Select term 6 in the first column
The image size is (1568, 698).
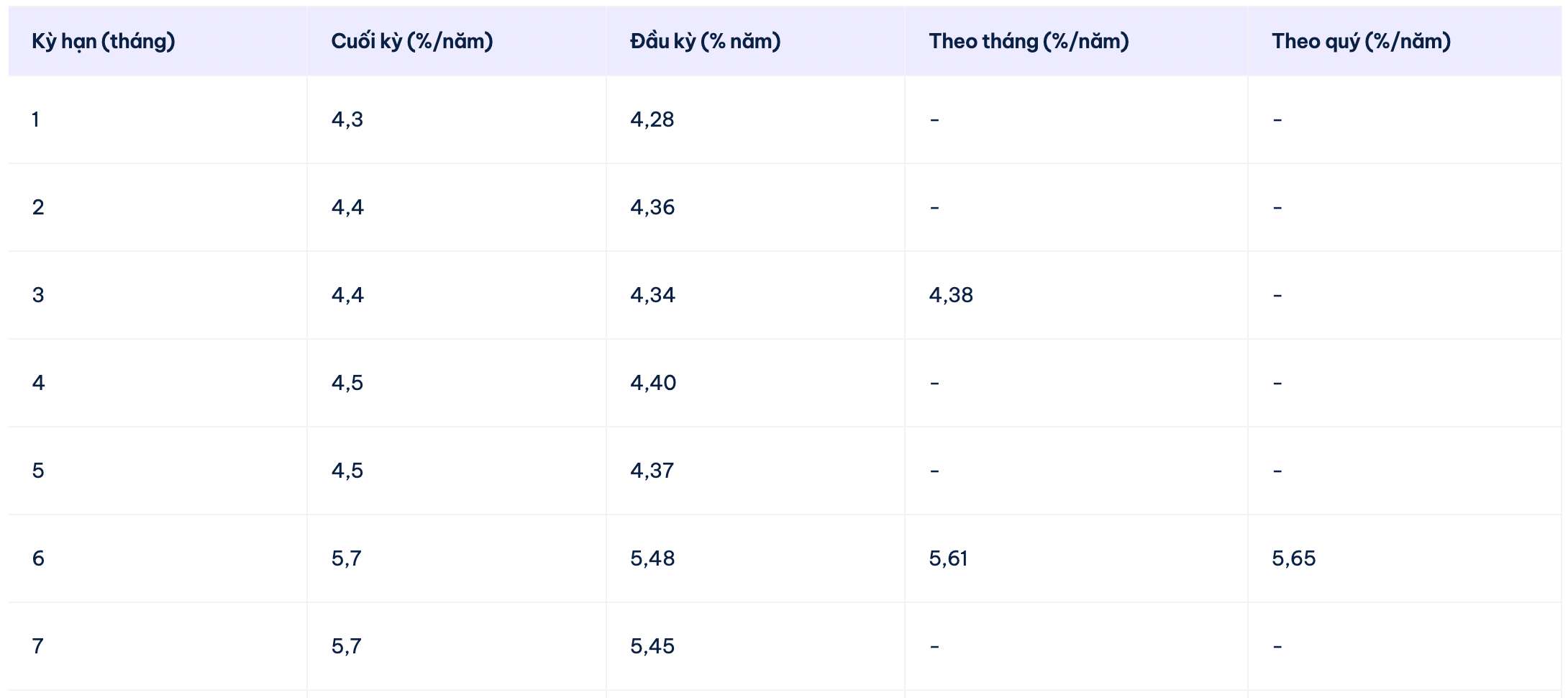pyautogui.click(x=38, y=558)
